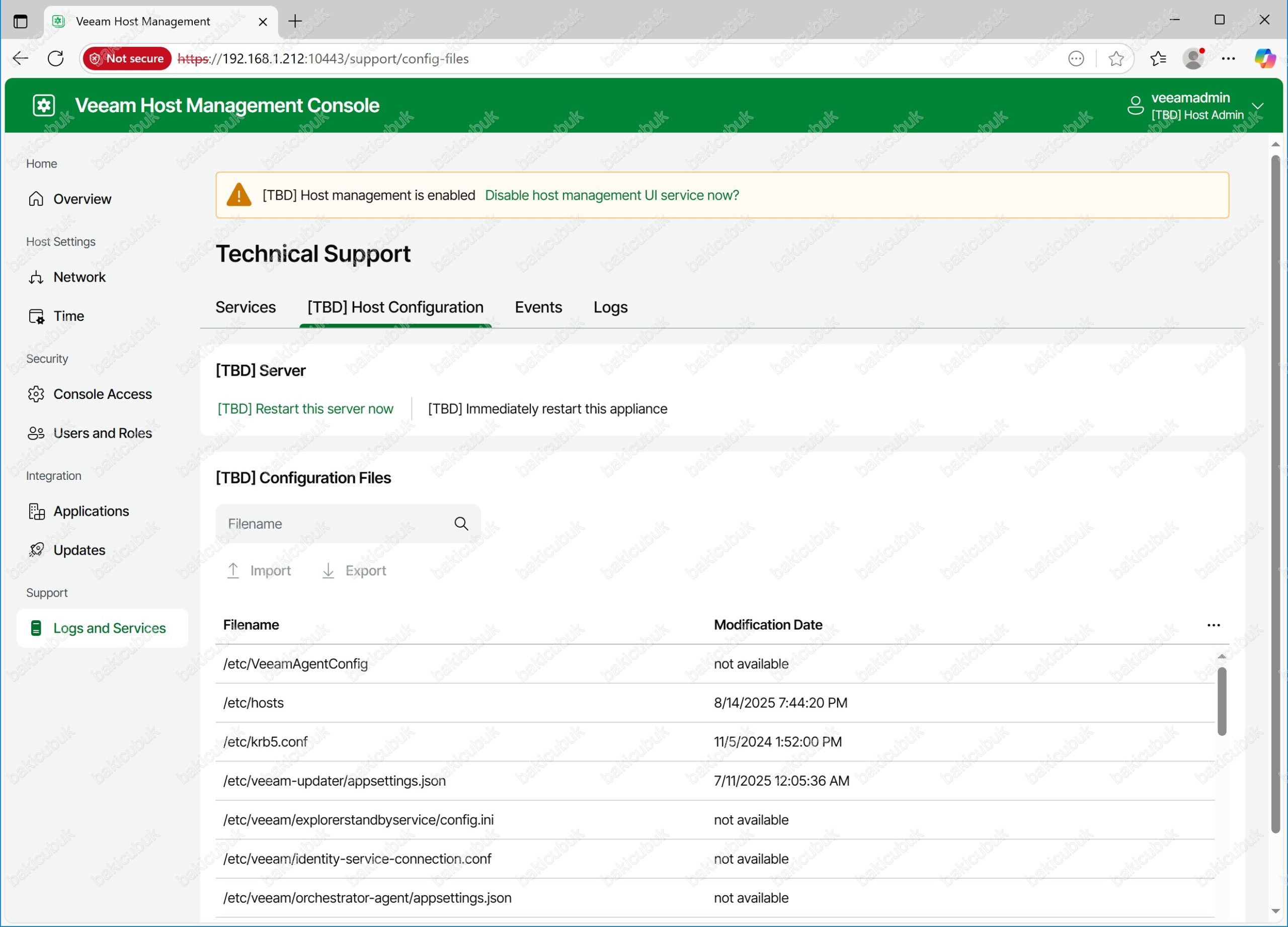The image size is (1288, 927).
Task: Click the Applications building icon
Action: click(x=36, y=512)
